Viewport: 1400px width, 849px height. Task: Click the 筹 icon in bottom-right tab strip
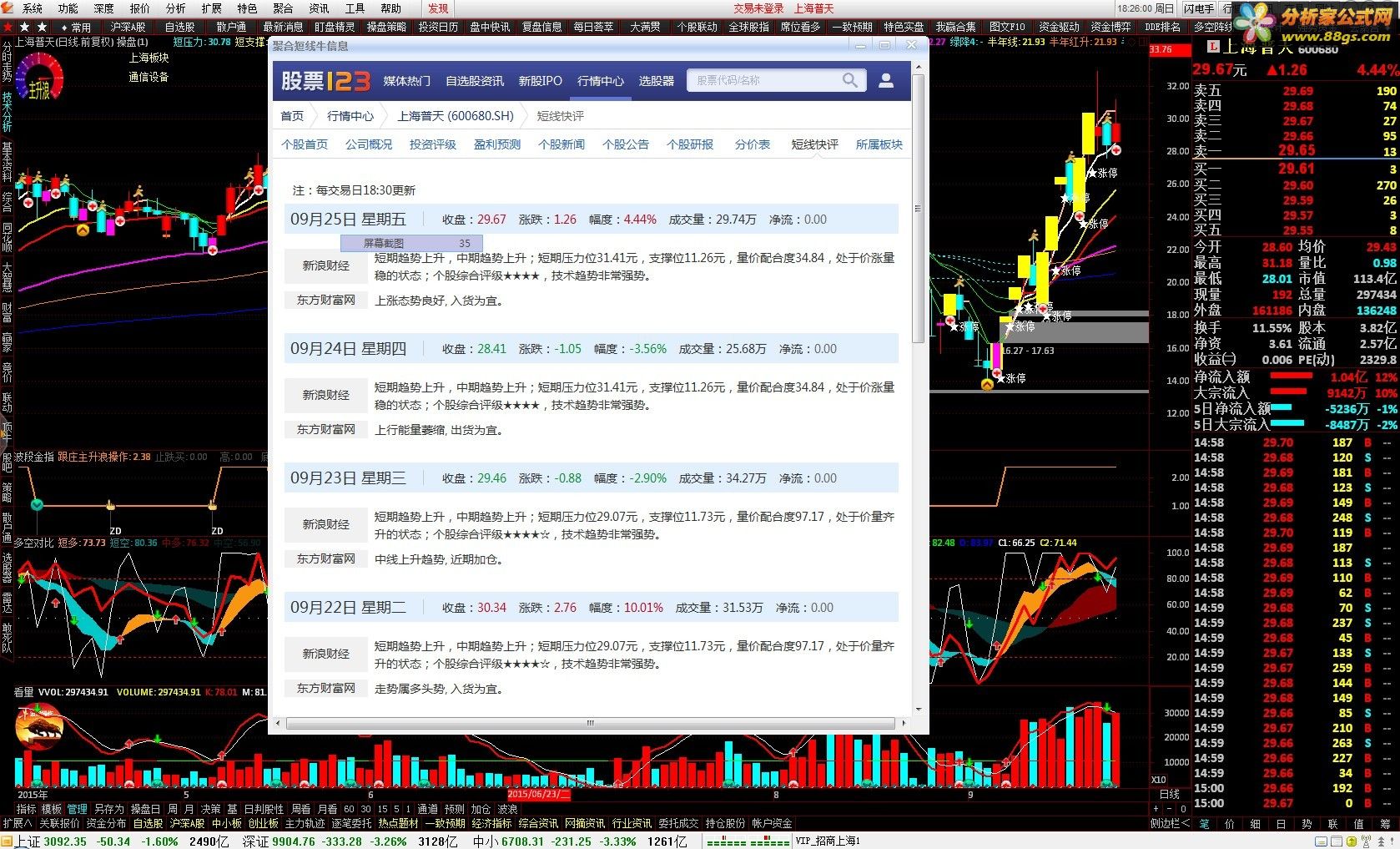(1384, 823)
